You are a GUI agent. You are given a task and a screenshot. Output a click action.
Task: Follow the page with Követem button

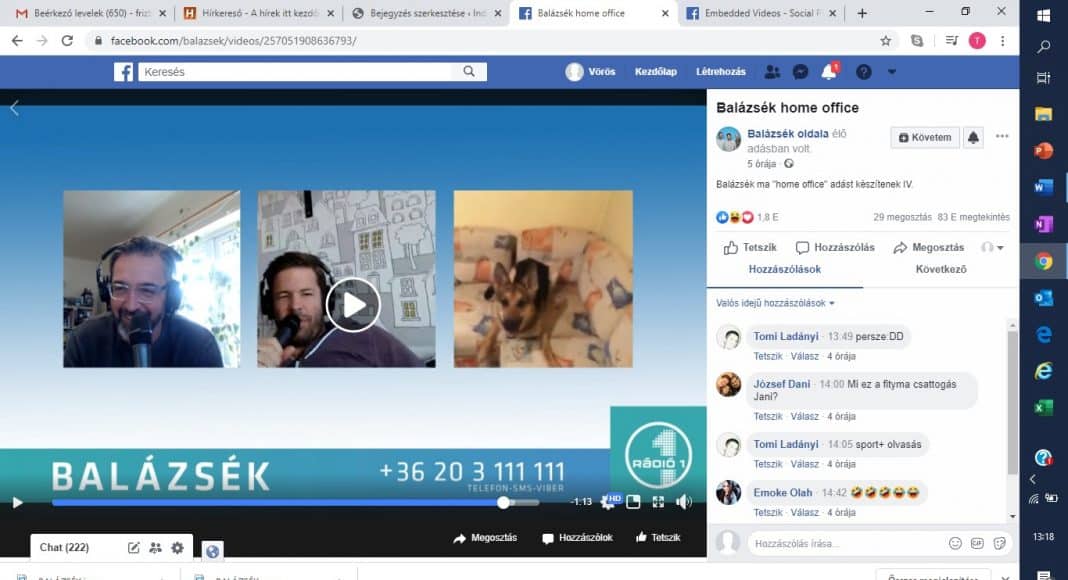coord(925,138)
